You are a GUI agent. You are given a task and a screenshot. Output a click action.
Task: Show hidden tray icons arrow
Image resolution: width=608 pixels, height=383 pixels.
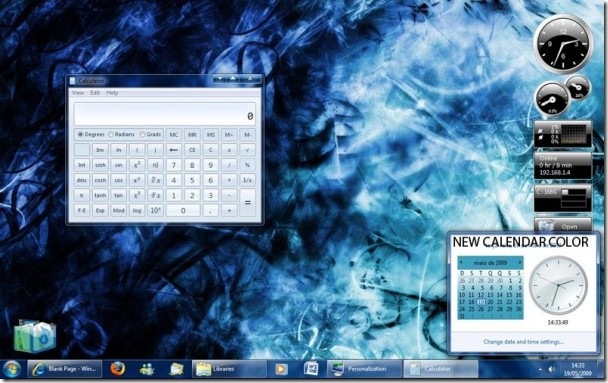540,370
